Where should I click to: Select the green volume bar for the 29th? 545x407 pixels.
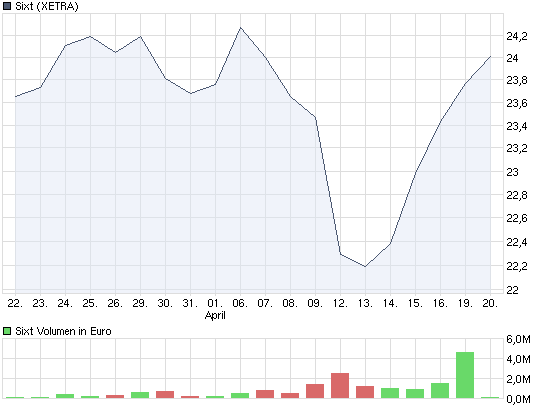point(140,395)
